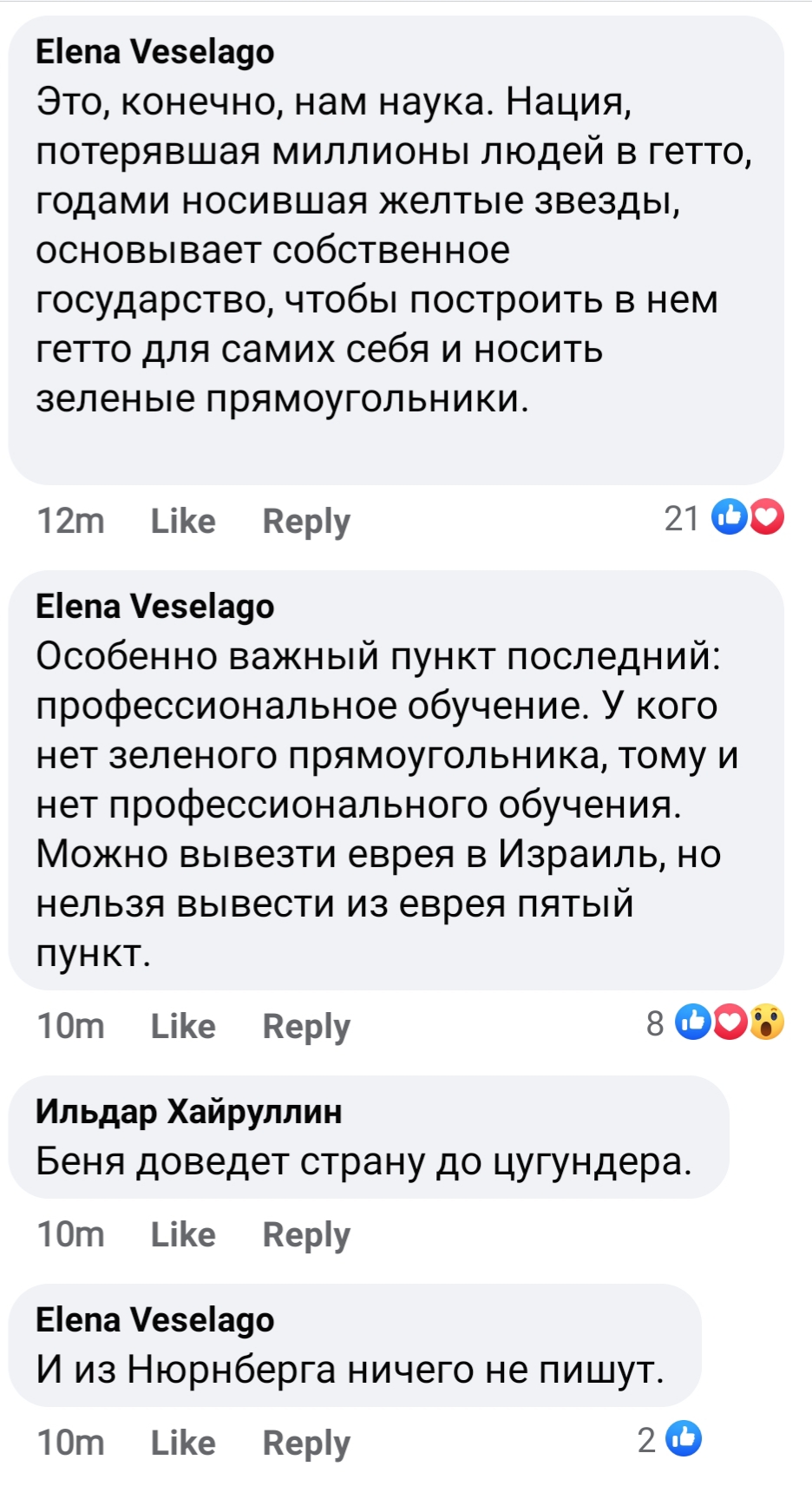Screen dimensions: 812x1486
Task: Open reaction count 2 on last comment
Action: [x=647, y=1440]
